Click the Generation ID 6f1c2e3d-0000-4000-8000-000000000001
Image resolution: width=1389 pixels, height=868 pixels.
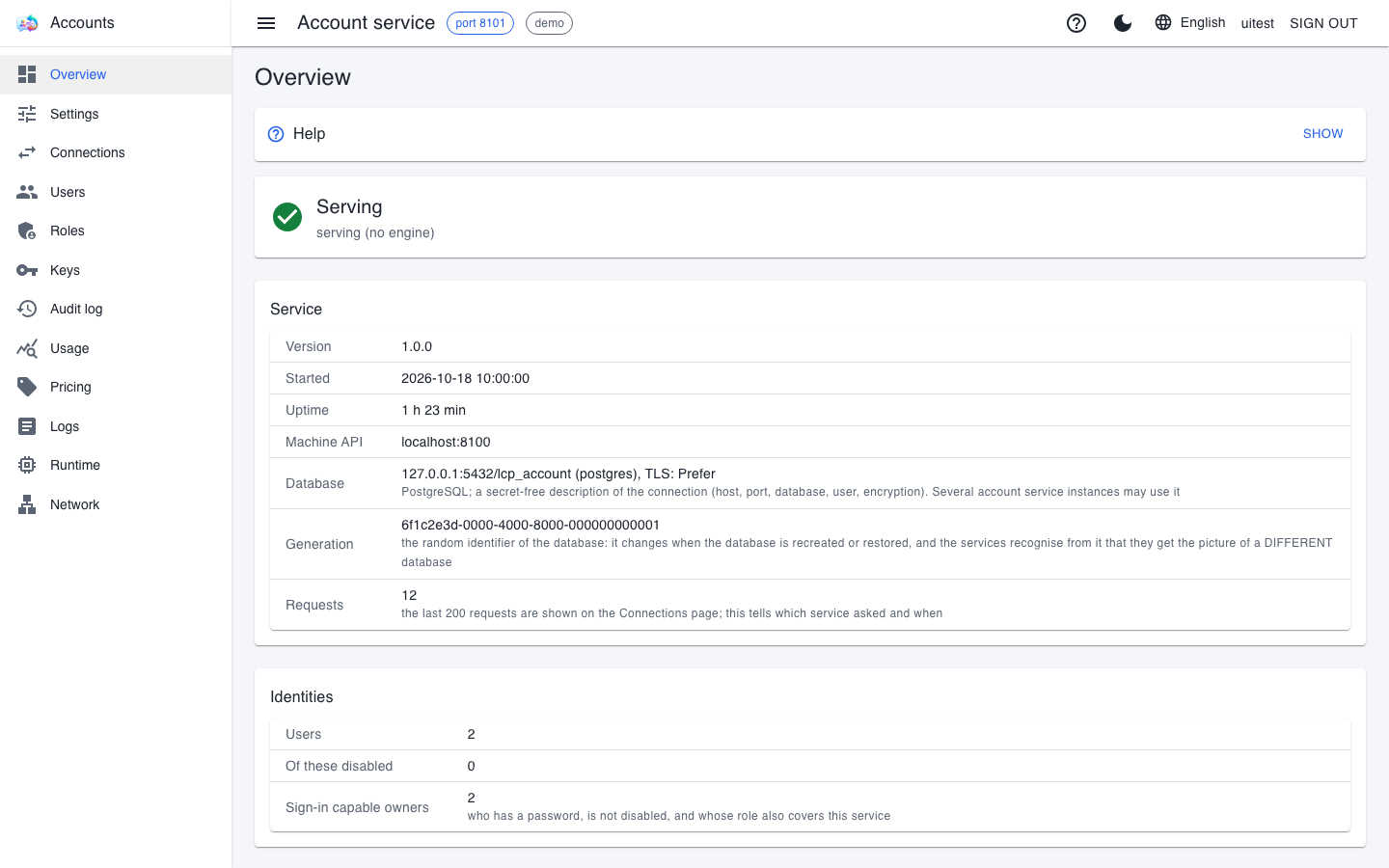click(x=531, y=525)
